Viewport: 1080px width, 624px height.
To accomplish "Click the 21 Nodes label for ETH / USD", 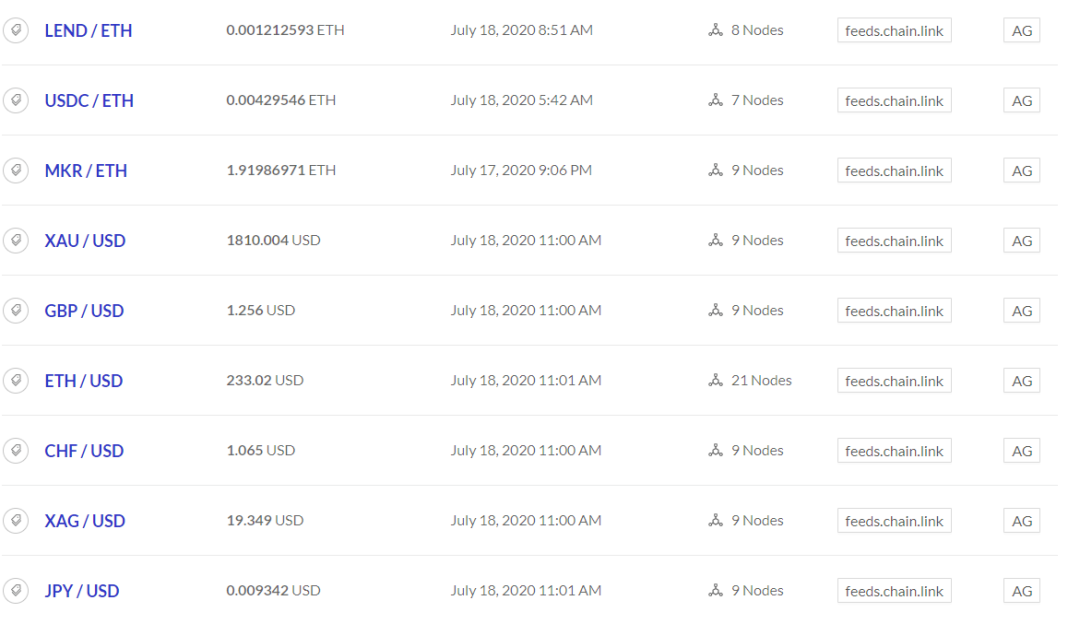I will point(761,381).
